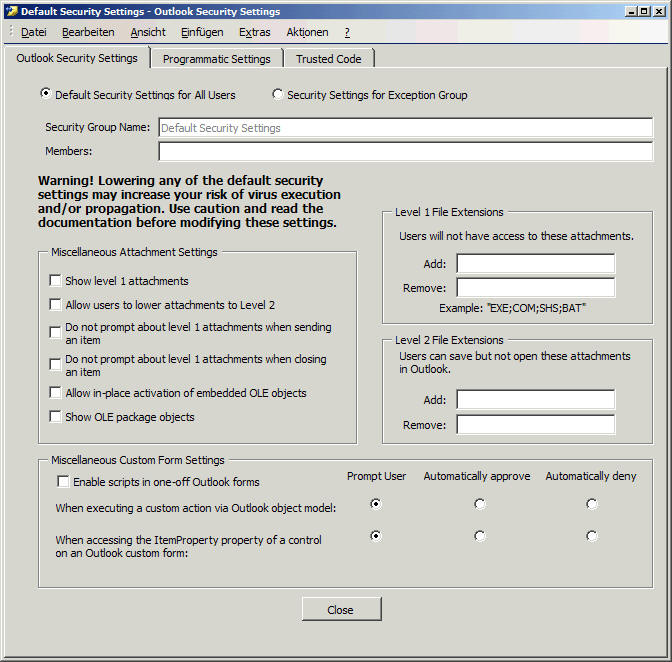Click the "Level 2 File Extensions" group label
The width and height of the screenshot is (672, 662).
(x=449, y=340)
